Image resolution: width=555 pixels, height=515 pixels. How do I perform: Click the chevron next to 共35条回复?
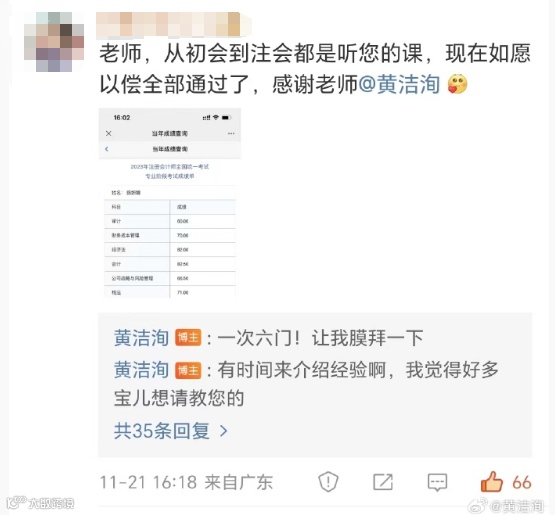(223, 431)
